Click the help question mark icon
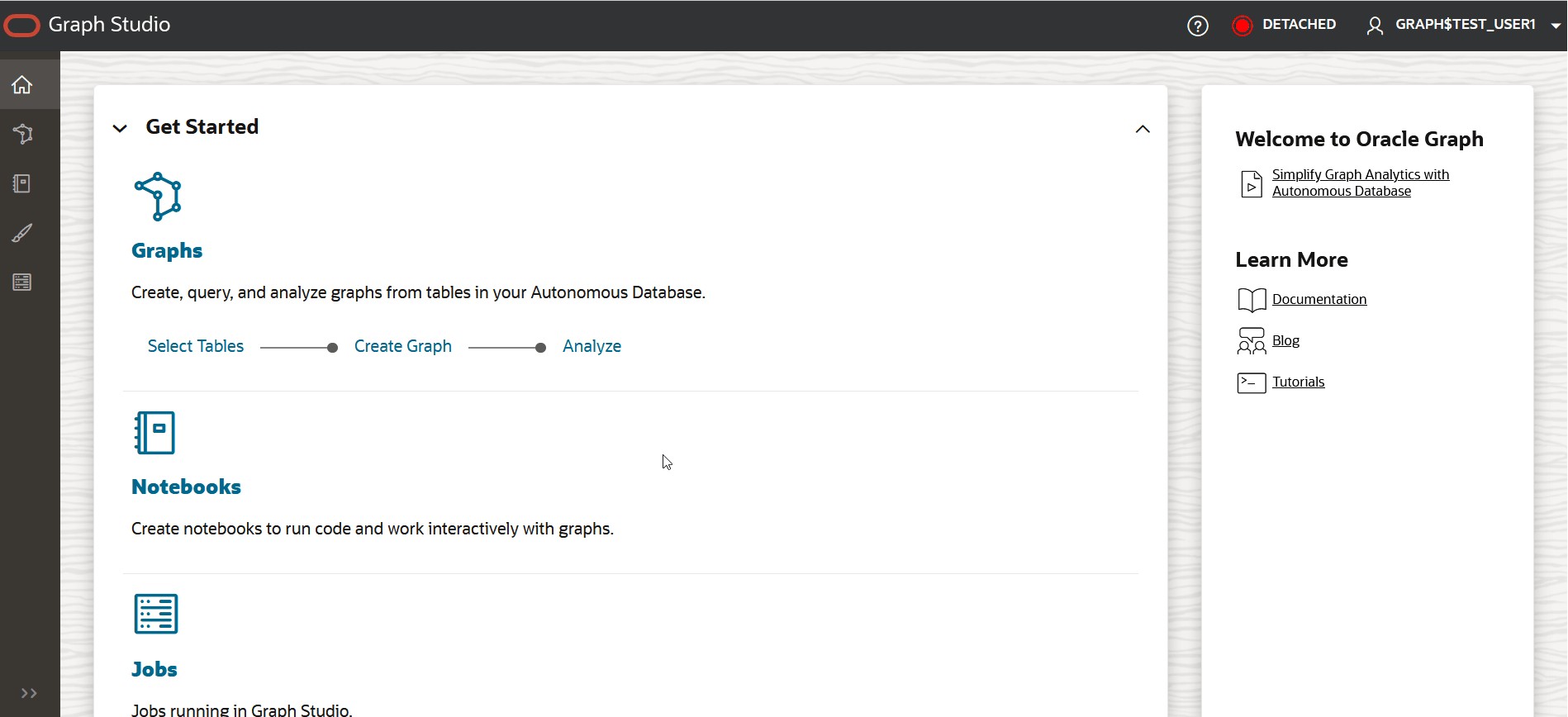Image resolution: width=1568 pixels, height=717 pixels. 1197,26
